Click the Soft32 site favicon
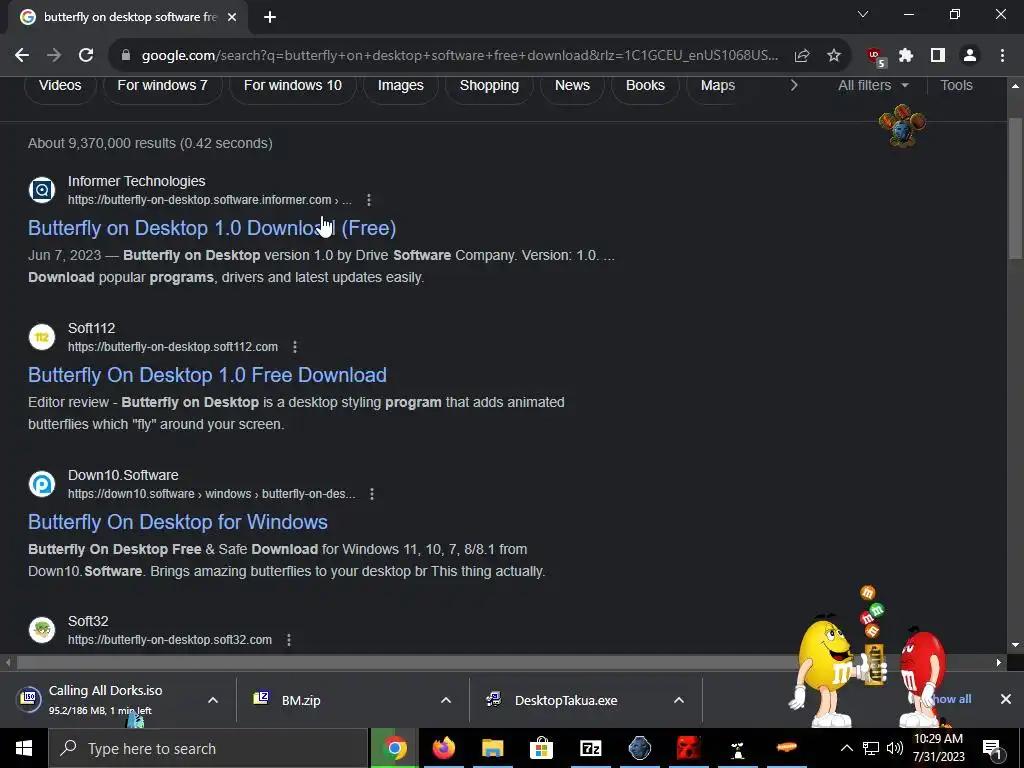The image size is (1024, 768). [x=42, y=630]
